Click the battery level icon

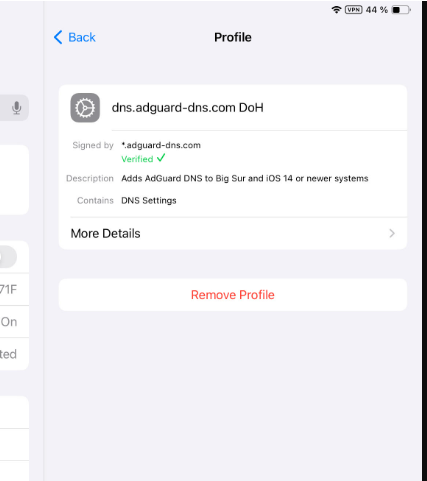point(401,10)
